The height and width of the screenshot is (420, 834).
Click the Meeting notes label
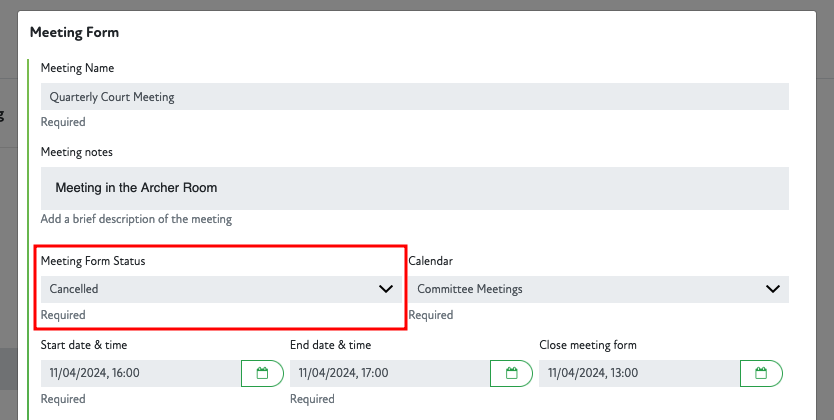[x=77, y=152]
